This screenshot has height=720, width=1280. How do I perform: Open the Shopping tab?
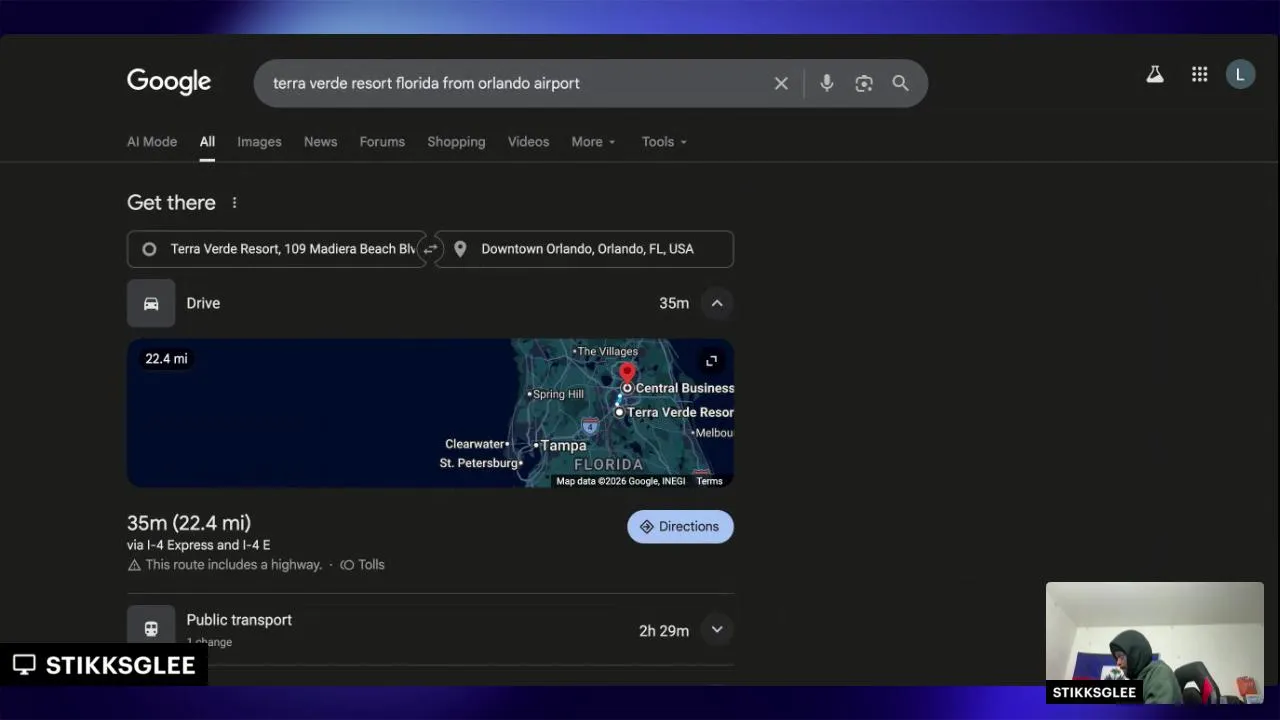point(456,142)
